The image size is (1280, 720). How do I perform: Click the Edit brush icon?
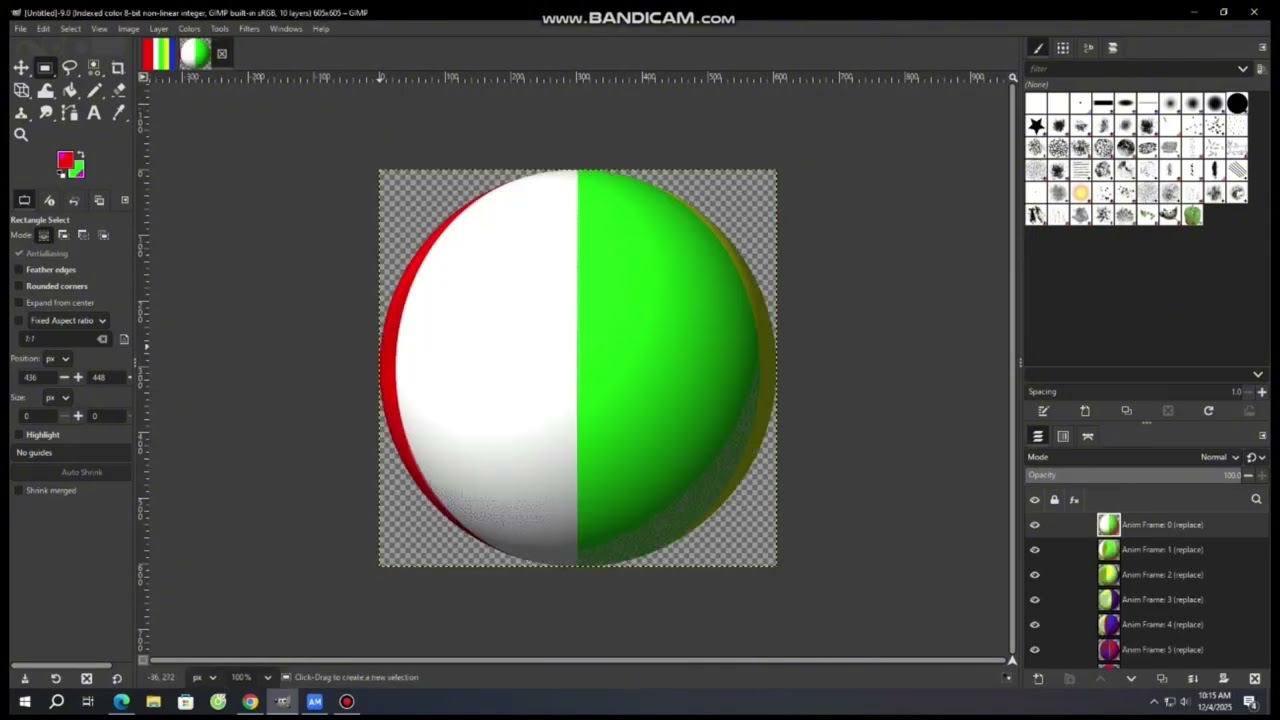pyautogui.click(x=1043, y=411)
